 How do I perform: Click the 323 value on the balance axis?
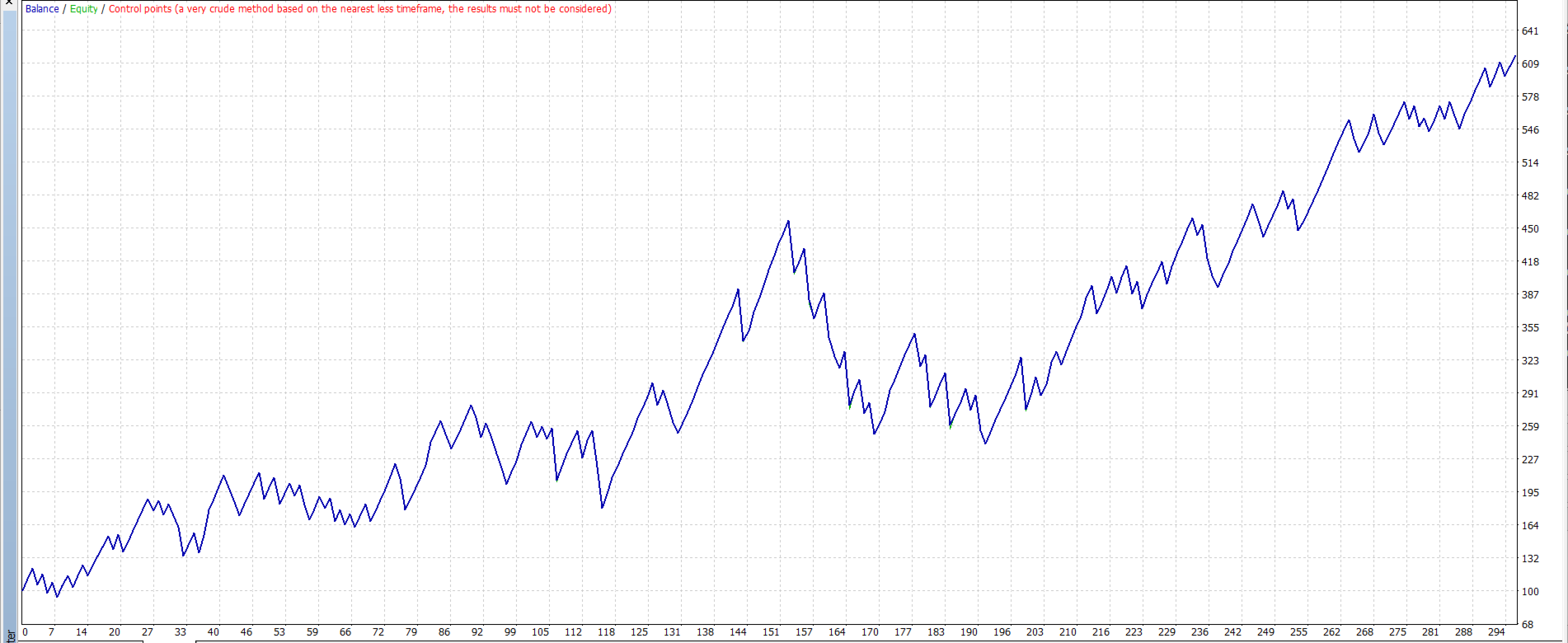click(1530, 361)
